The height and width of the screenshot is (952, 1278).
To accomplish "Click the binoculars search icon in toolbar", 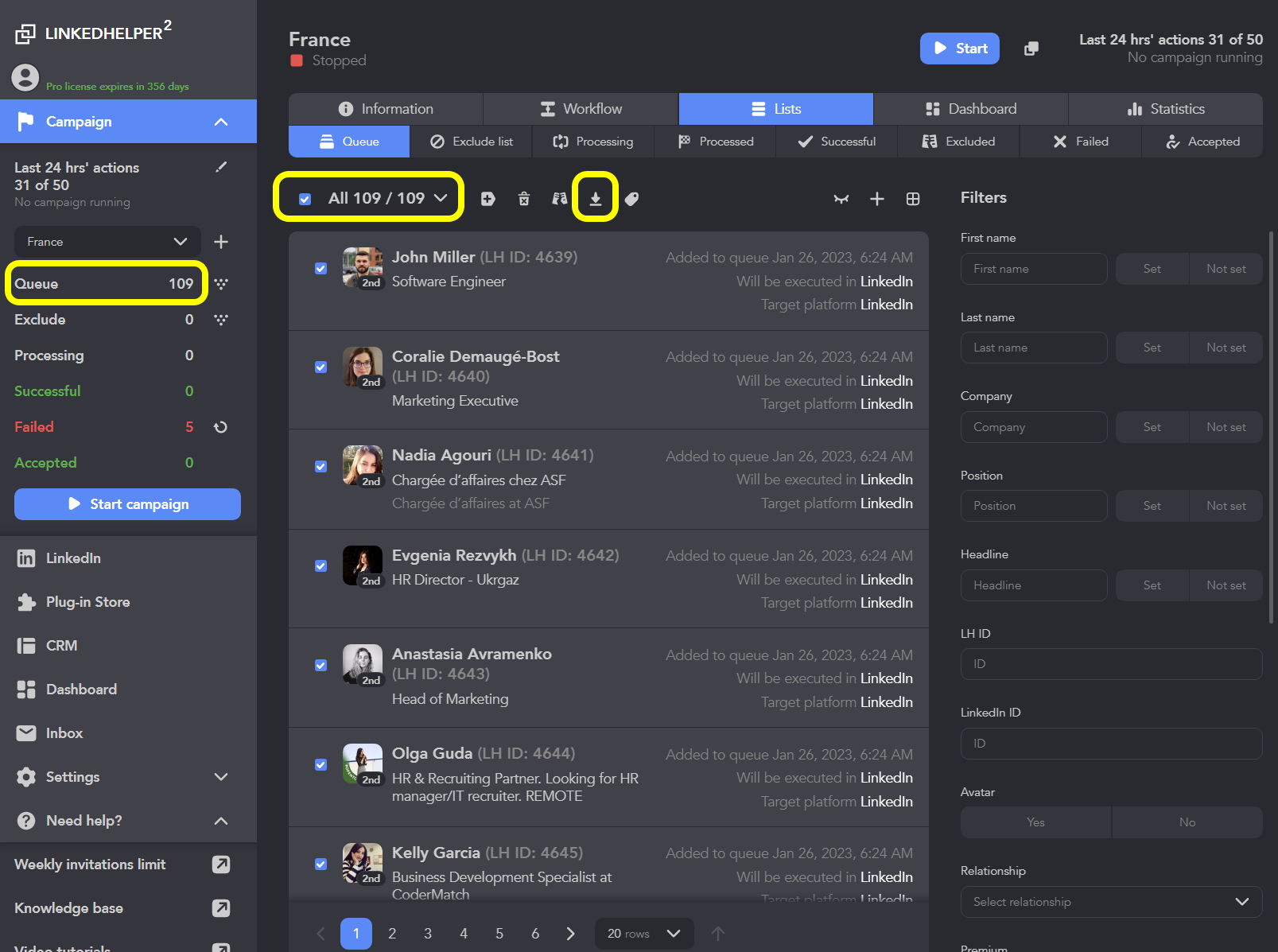I will 560,199.
